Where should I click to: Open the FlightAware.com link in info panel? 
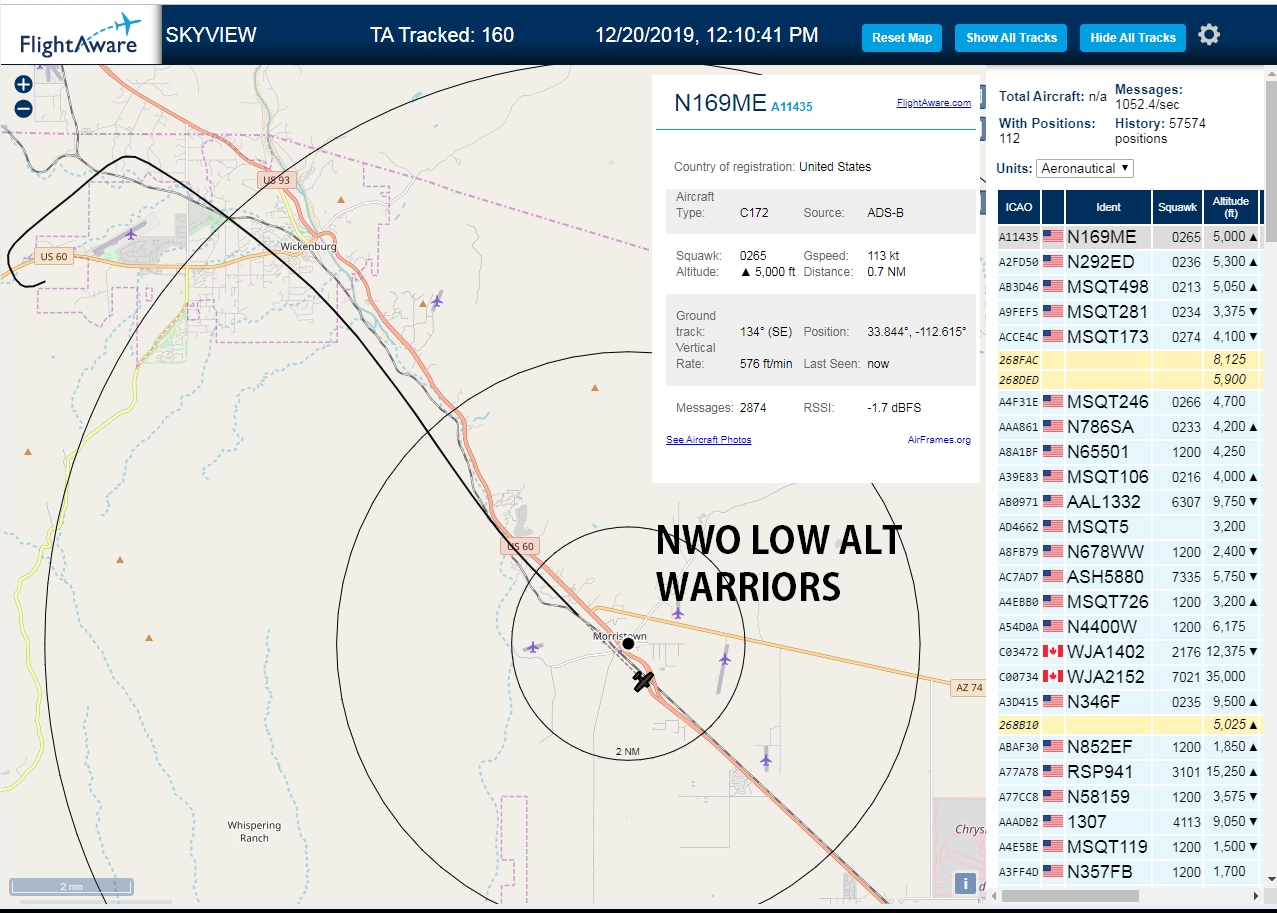tap(934, 103)
